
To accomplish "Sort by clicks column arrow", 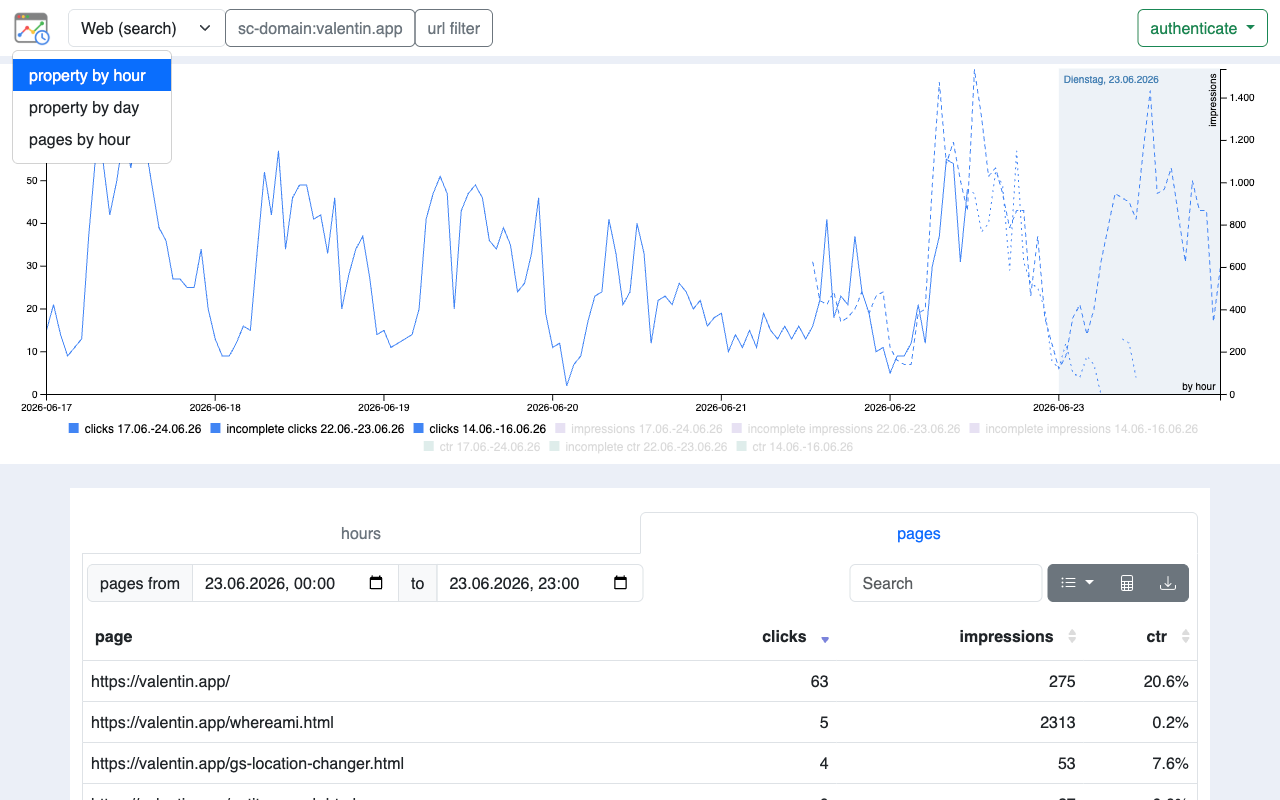I will (x=825, y=637).
